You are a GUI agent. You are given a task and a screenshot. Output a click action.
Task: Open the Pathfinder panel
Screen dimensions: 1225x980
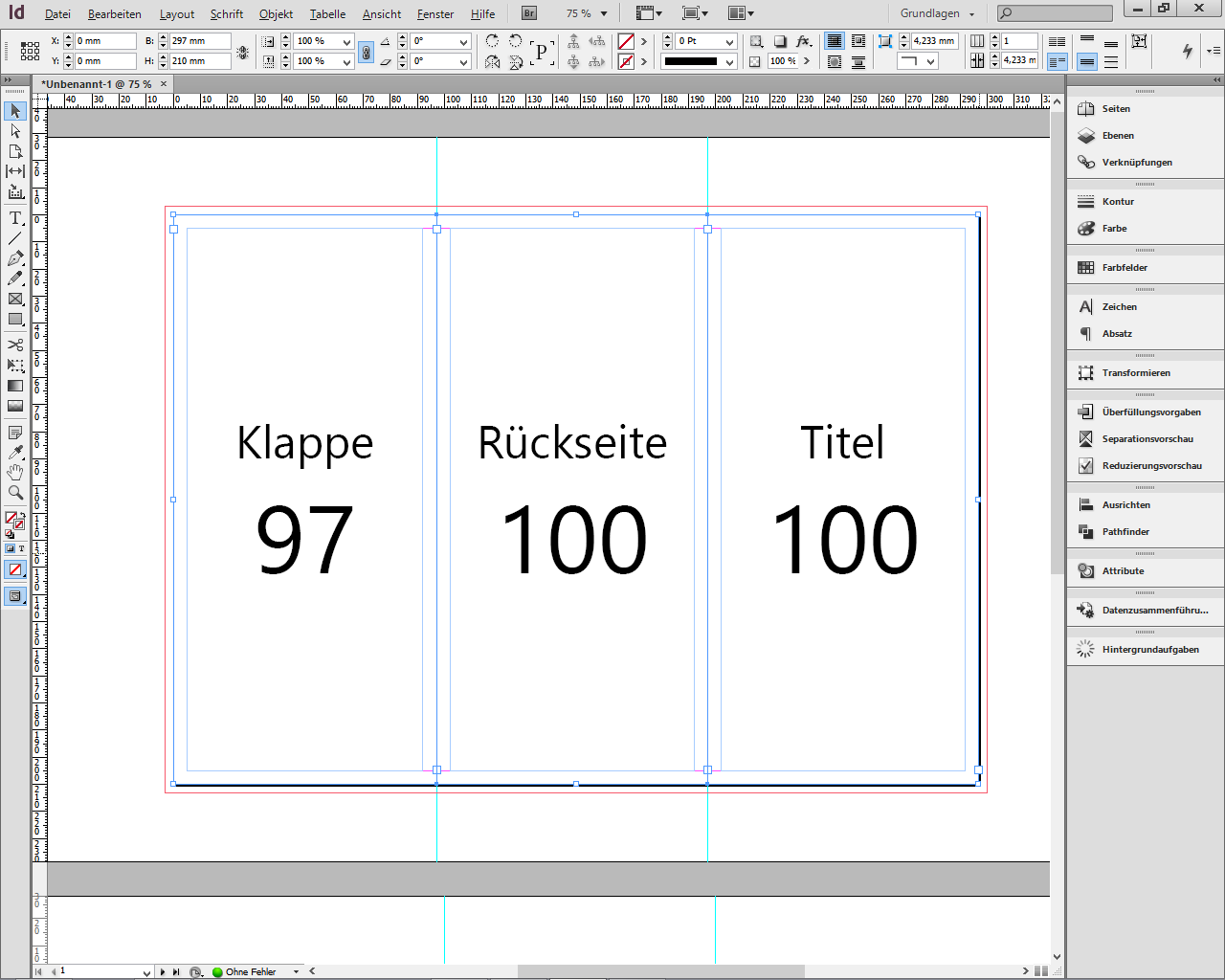(1125, 532)
